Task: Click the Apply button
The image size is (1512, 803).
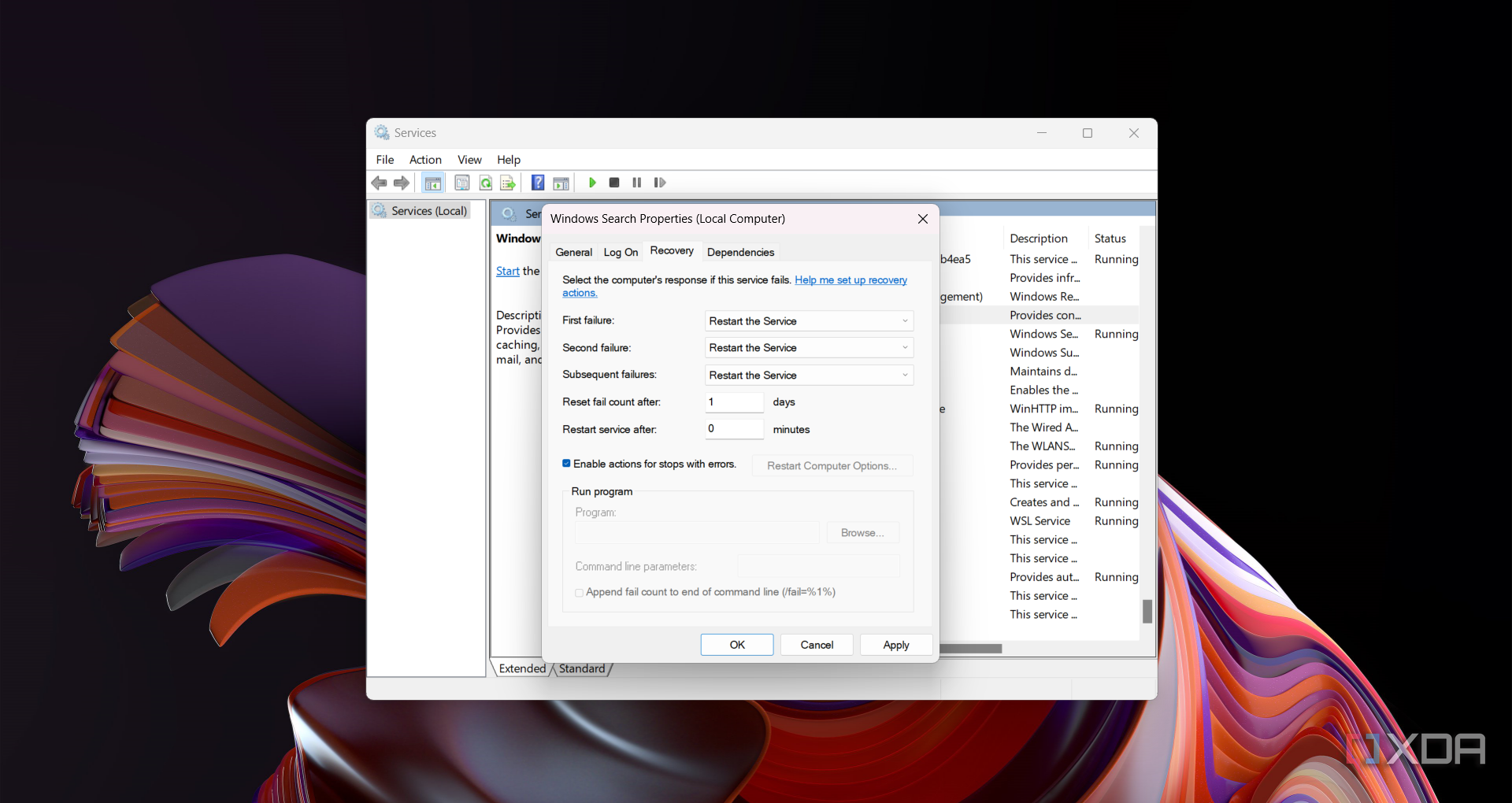Action: pos(896,645)
